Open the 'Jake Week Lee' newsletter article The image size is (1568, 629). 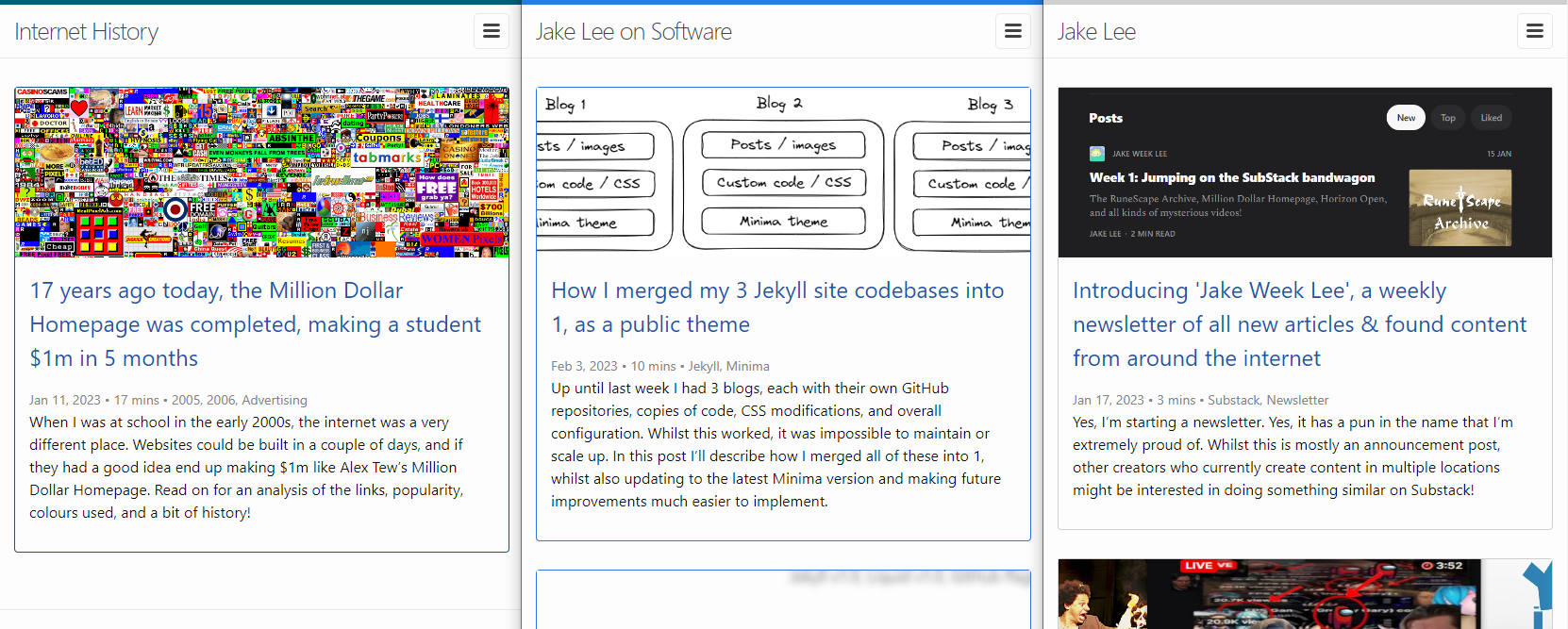pos(1299,324)
